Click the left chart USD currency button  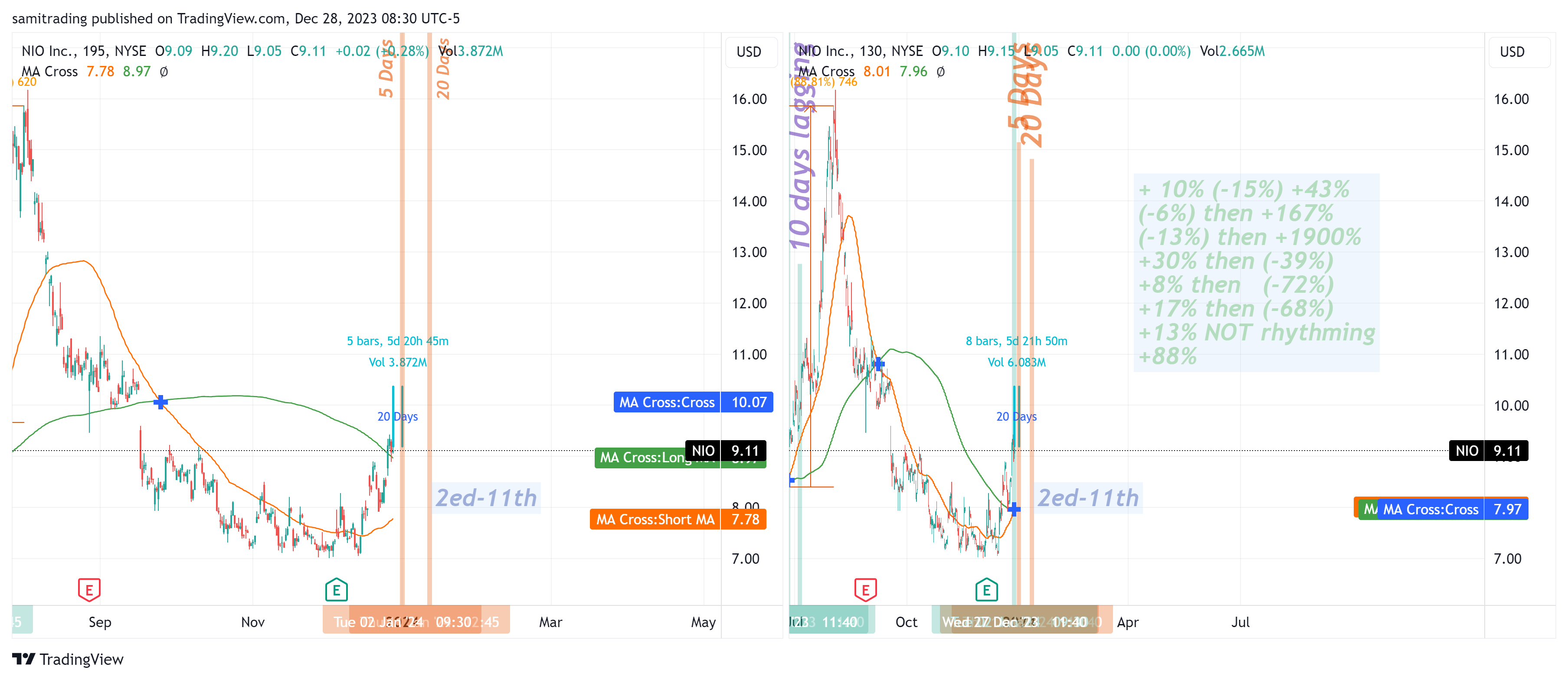coord(749,52)
